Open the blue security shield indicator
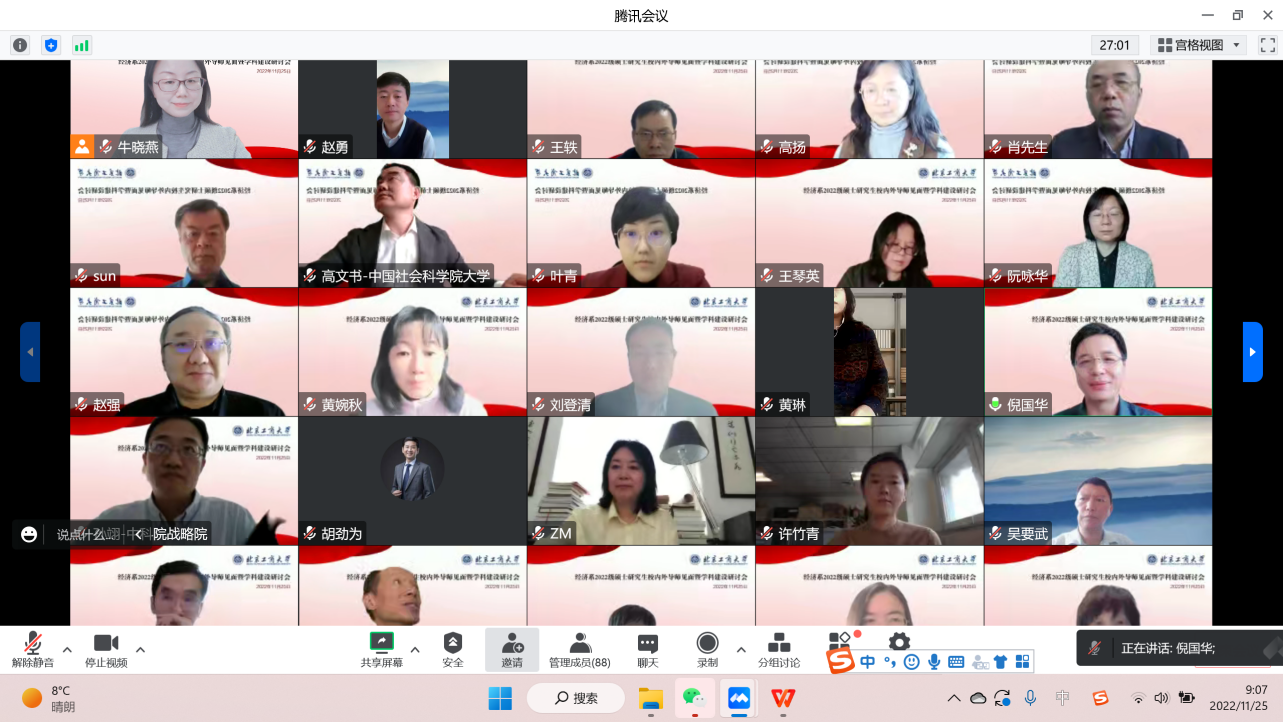This screenshot has height=722, width=1283. coord(51,45)
